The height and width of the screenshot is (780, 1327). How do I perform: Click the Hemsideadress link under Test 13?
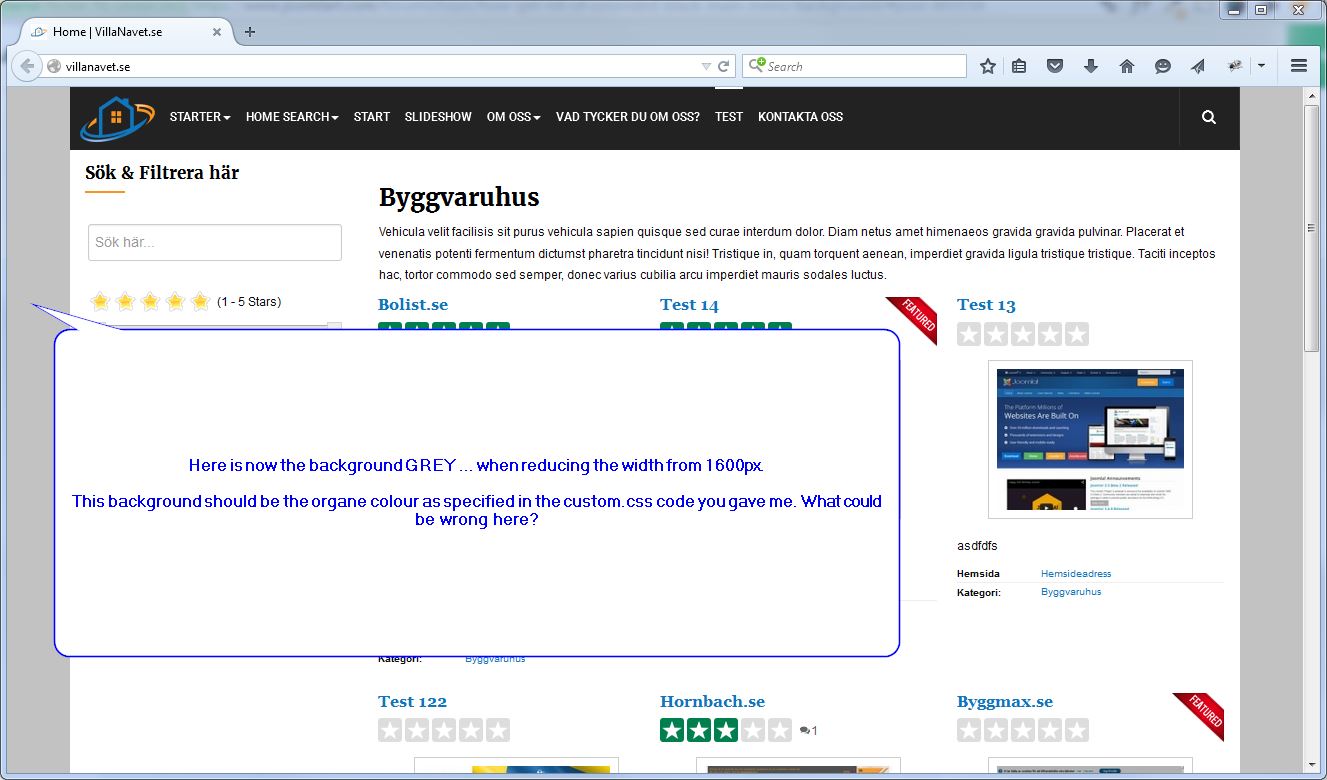(1076, 574)
